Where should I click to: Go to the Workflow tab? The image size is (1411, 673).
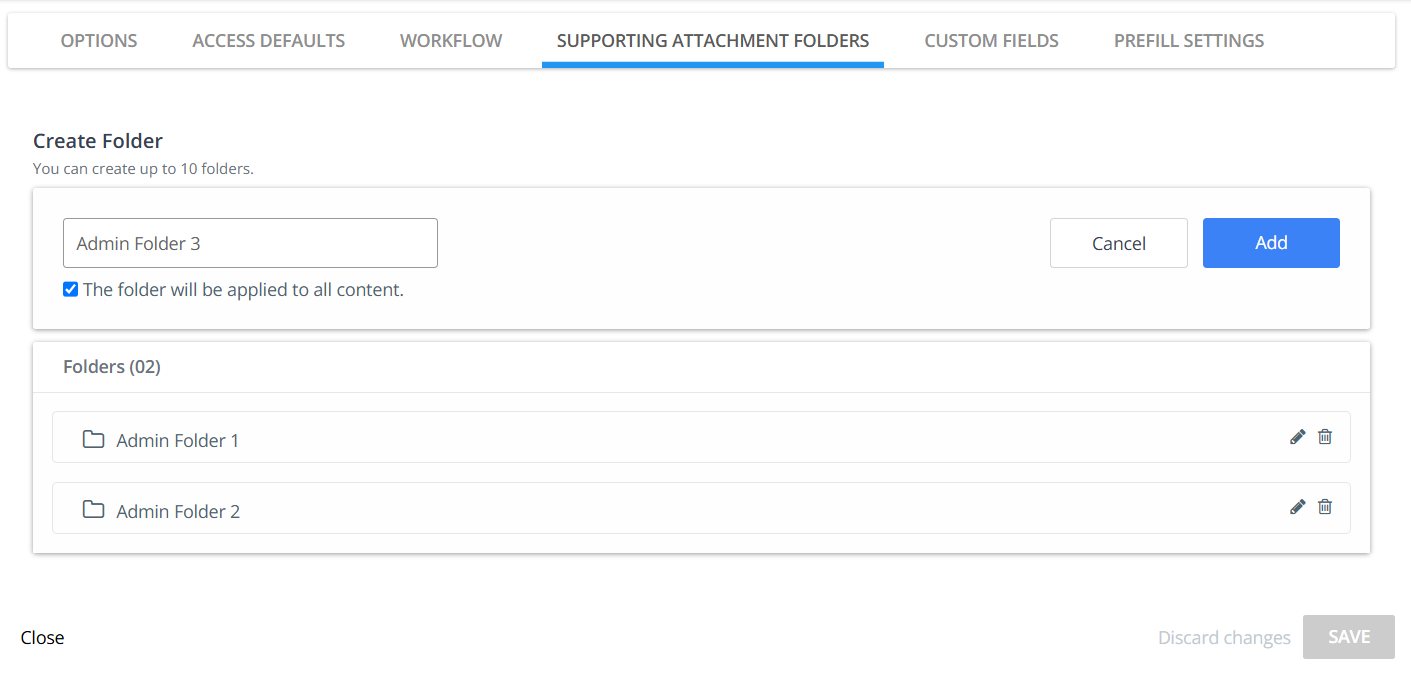(451, 41)
